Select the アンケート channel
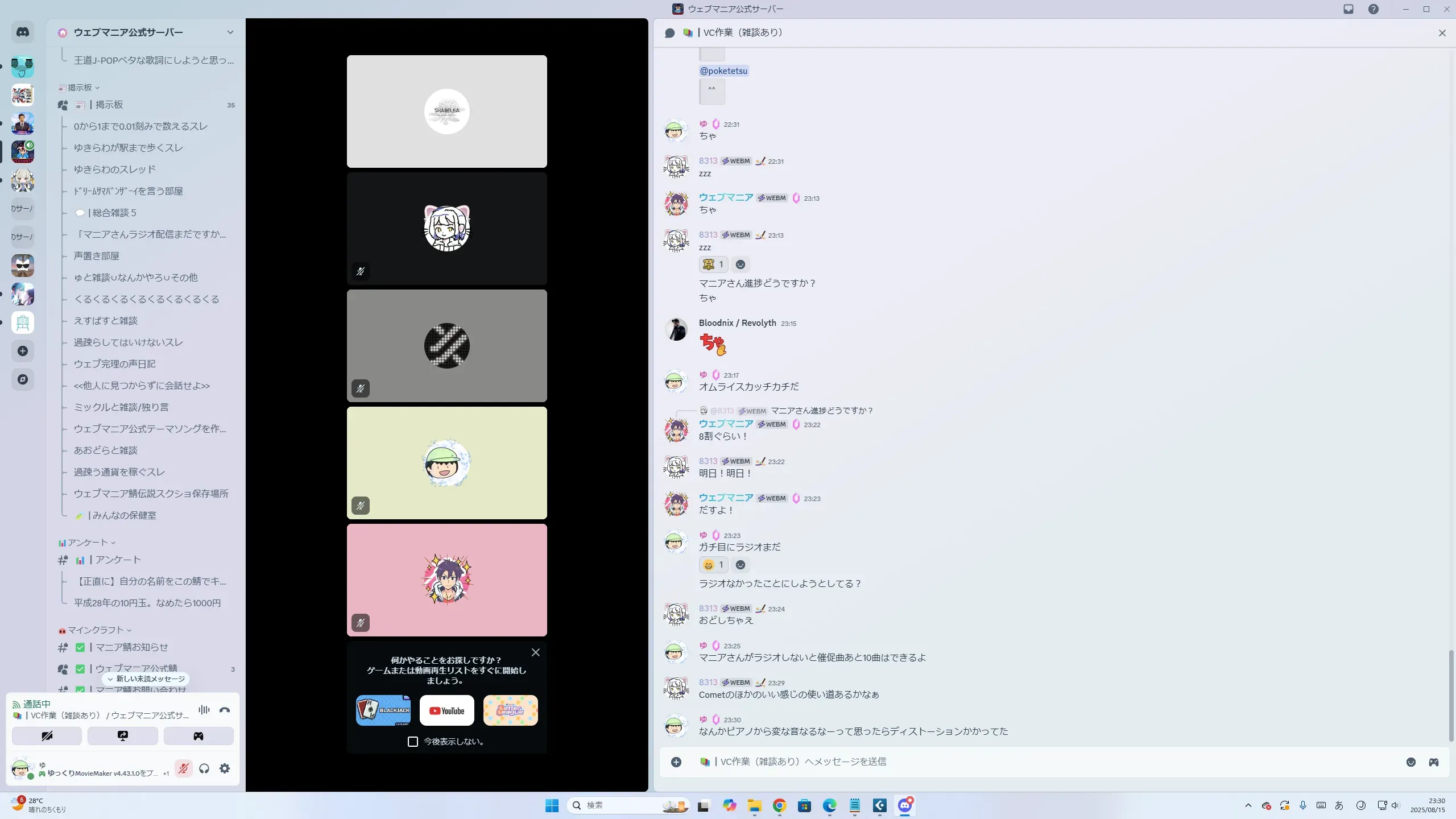The height and width of the screenshot is (819, 1456). pyautogui.click(x=118, y=560)
